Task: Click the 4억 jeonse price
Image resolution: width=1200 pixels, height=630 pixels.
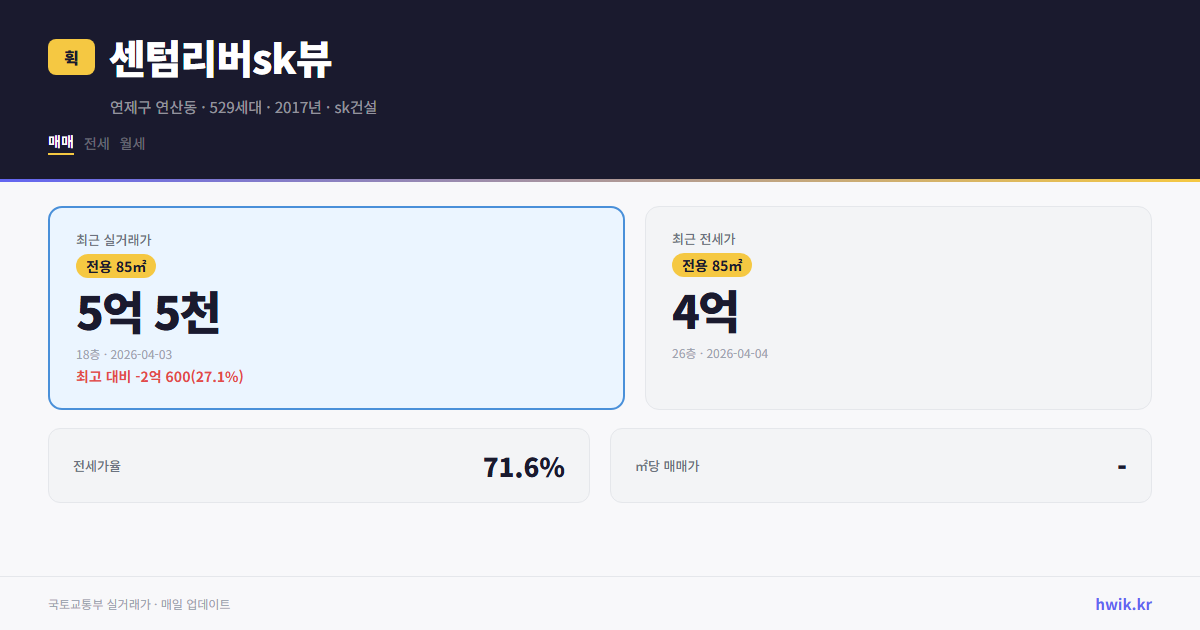Action: pyautogui.click(x=706, y=311)
